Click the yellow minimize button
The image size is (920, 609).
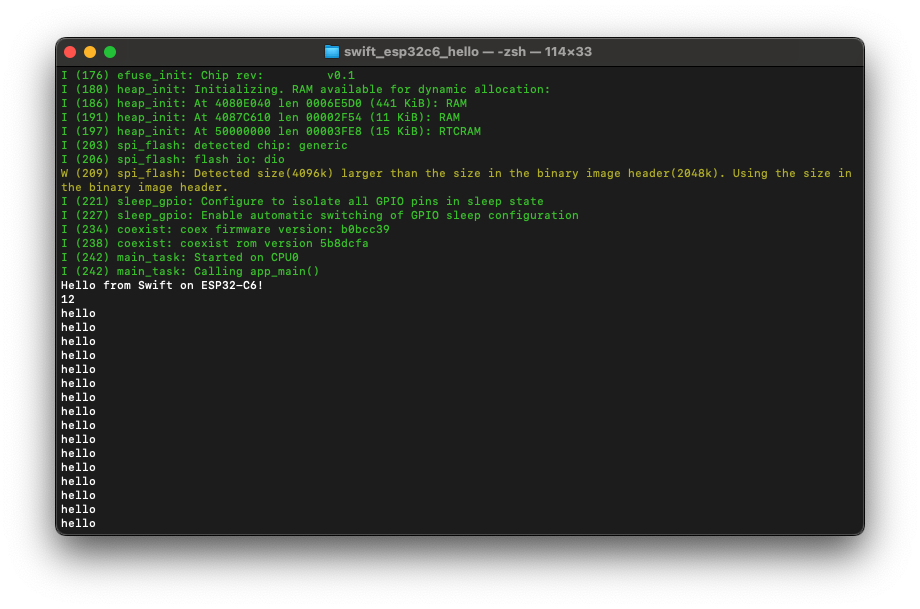[89, 51]
